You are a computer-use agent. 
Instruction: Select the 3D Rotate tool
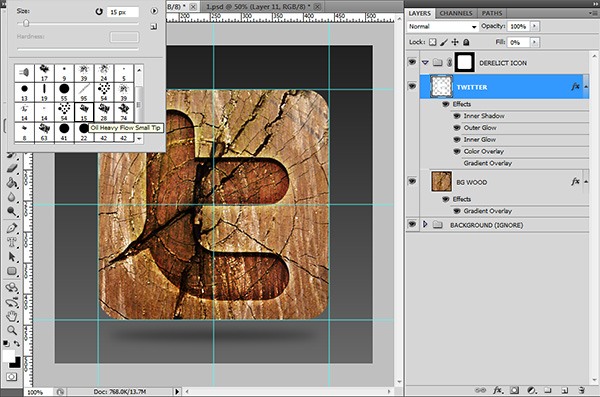12,288
